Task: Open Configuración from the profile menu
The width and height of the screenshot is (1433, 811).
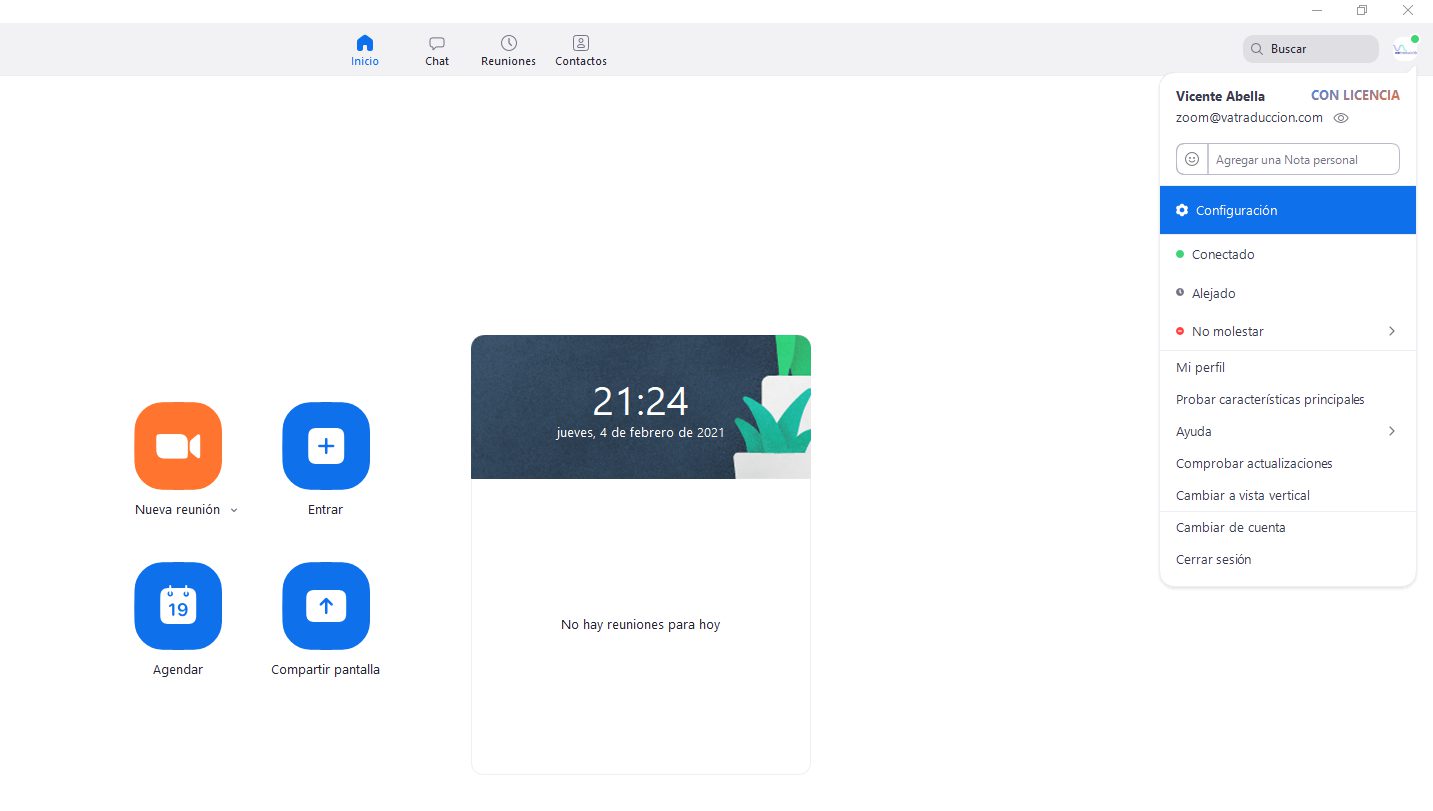Action: 1236,211
